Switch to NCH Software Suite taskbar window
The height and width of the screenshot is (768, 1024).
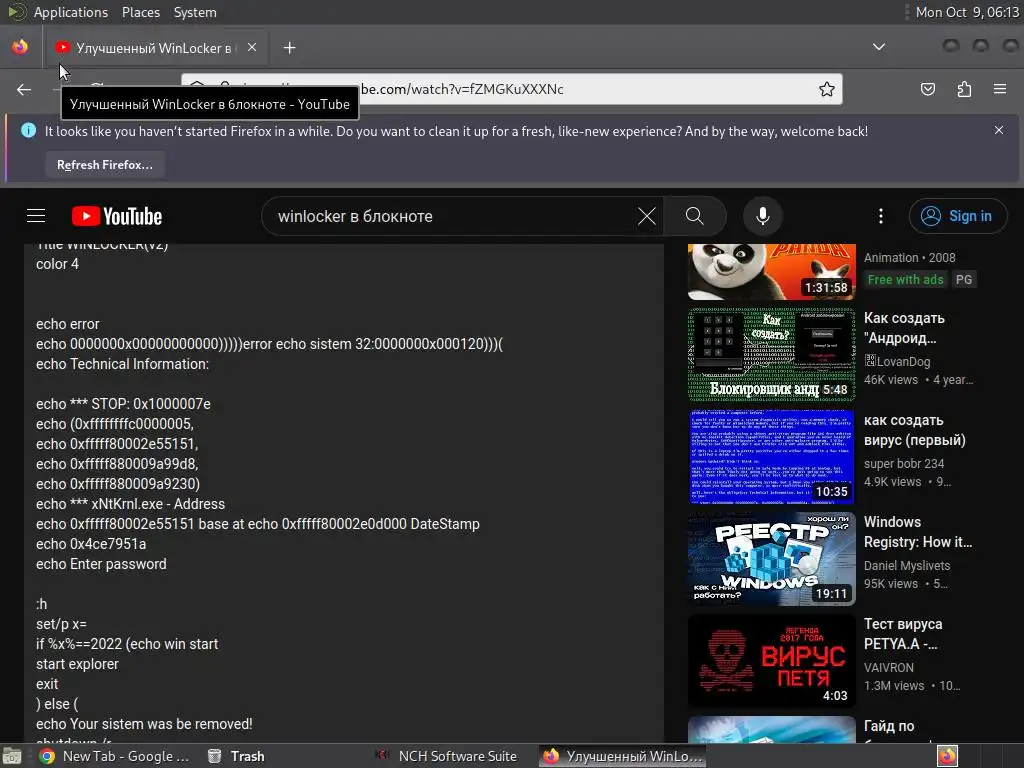click(447, 756)
